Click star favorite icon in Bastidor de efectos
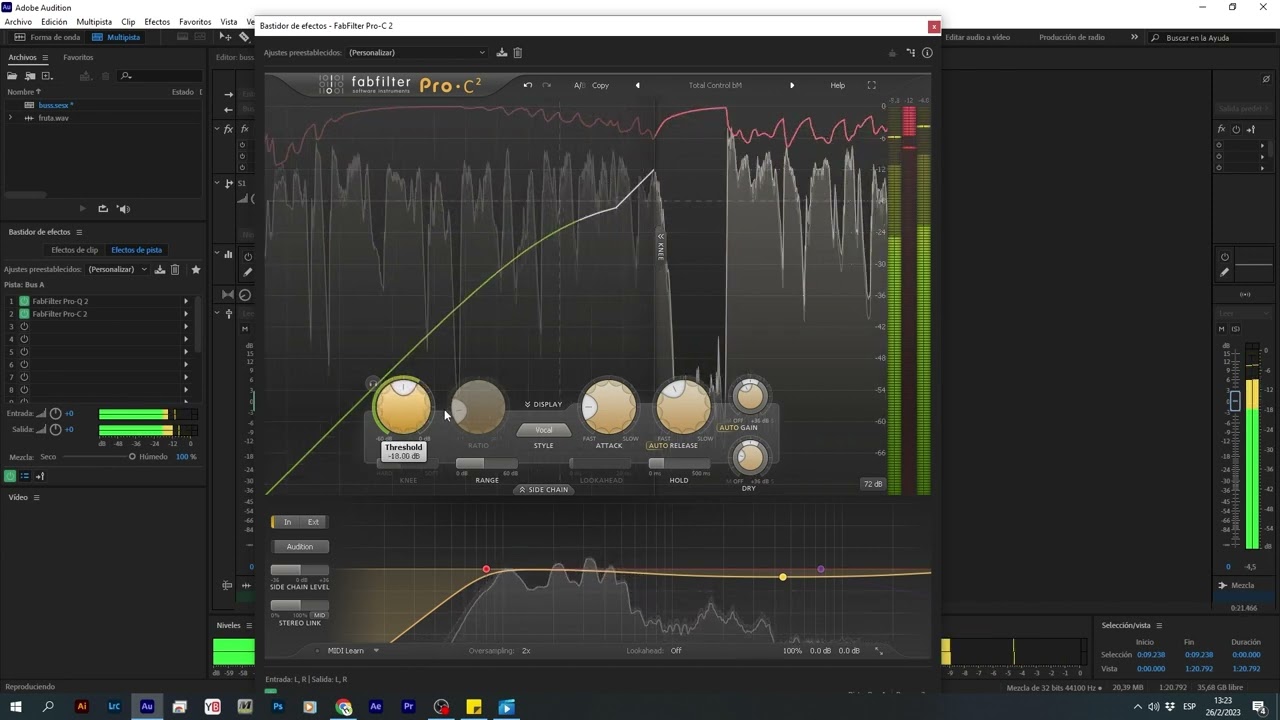Viewport: 1280px width, 720px height. (195, 269)
